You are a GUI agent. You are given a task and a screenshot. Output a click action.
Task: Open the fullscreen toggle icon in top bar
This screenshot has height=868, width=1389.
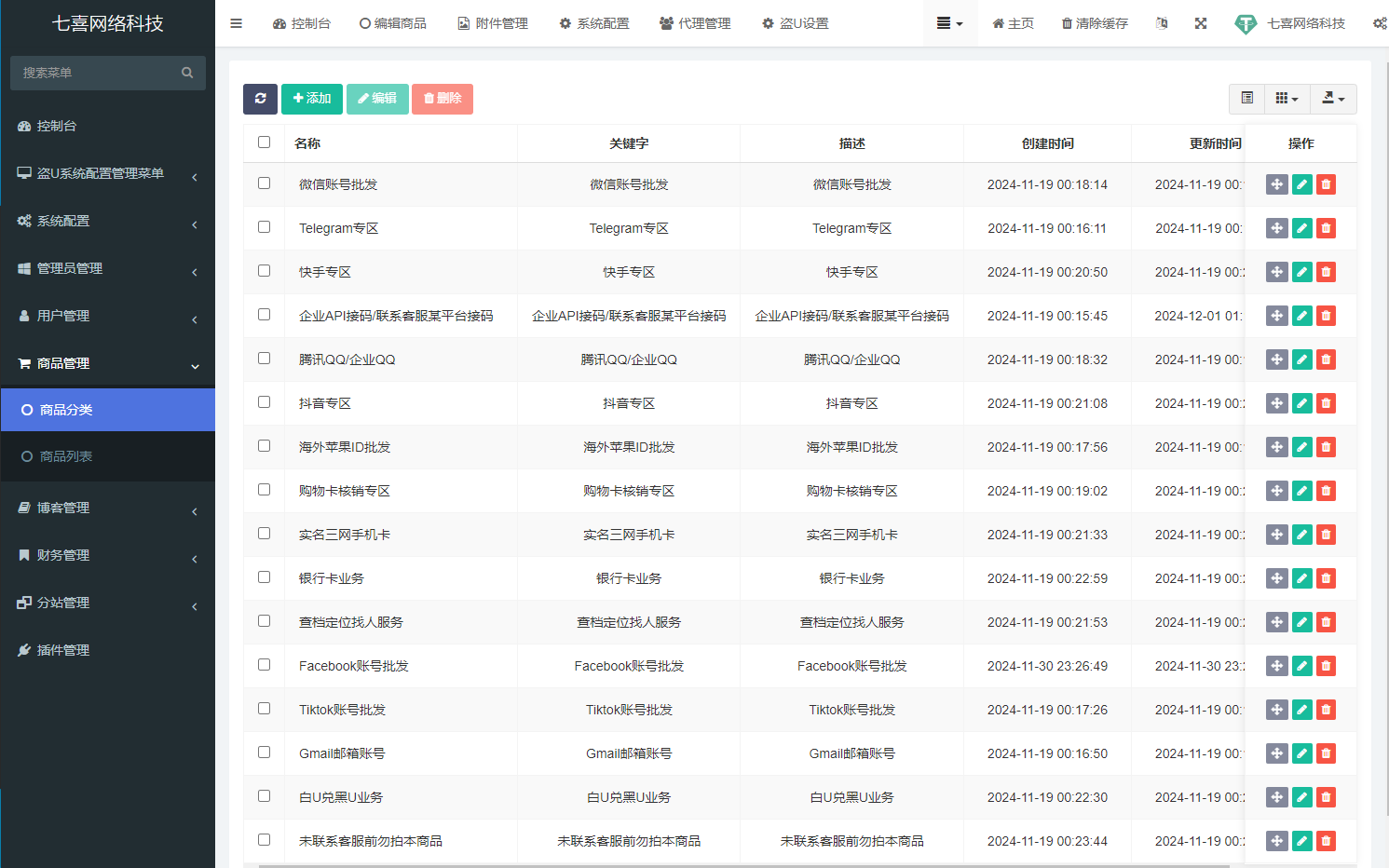coord(1201,22)
